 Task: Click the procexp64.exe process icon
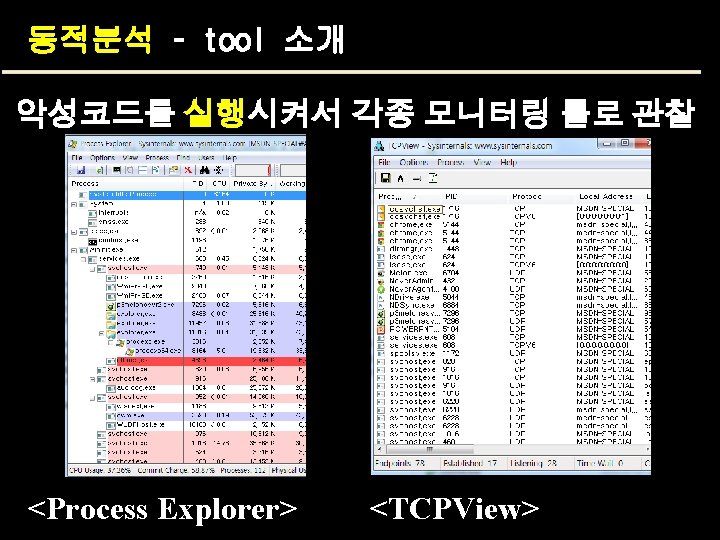(x=129, y=352)
